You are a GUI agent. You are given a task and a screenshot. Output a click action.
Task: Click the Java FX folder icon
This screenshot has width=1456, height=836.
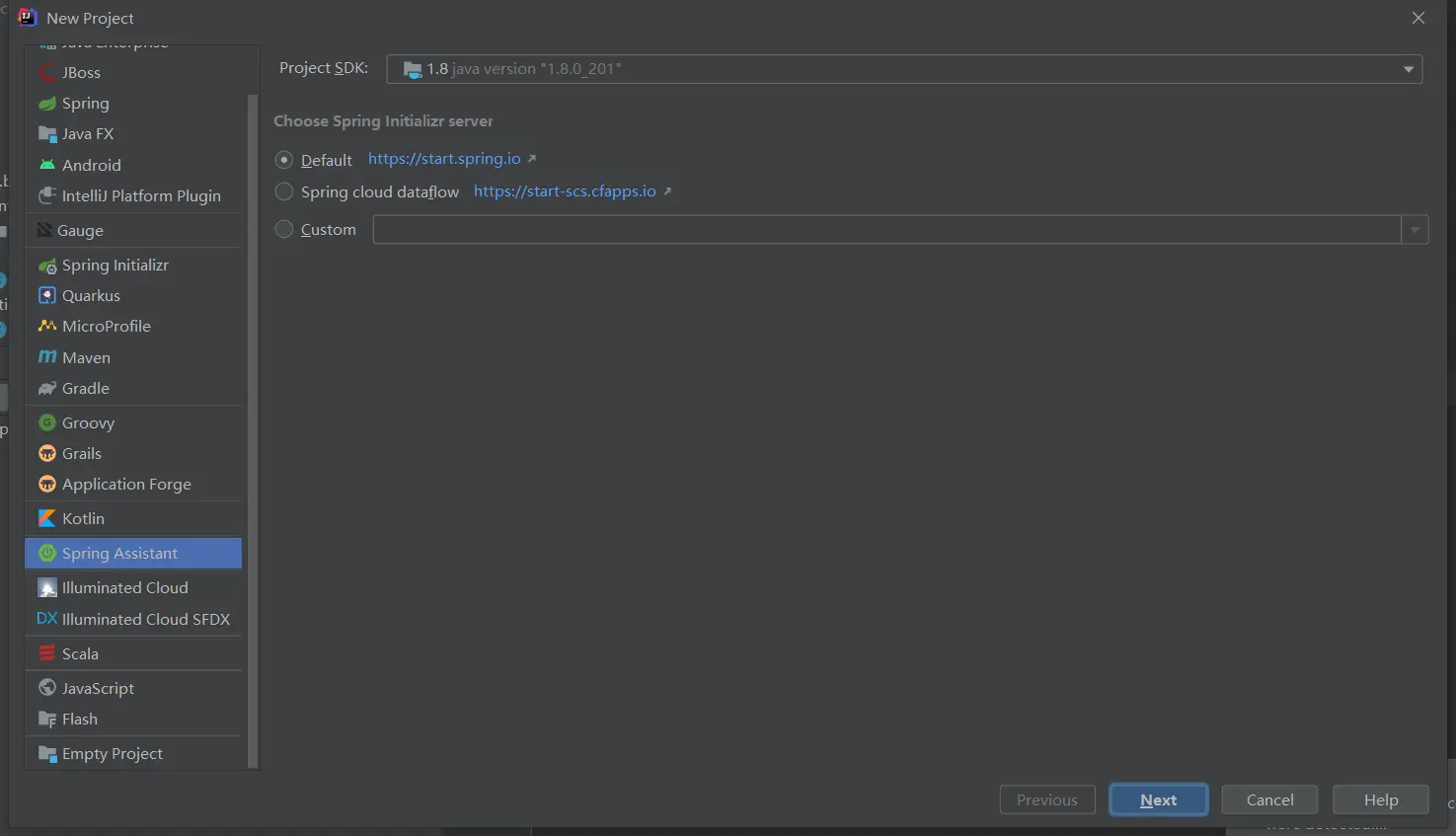click(47, 133)
